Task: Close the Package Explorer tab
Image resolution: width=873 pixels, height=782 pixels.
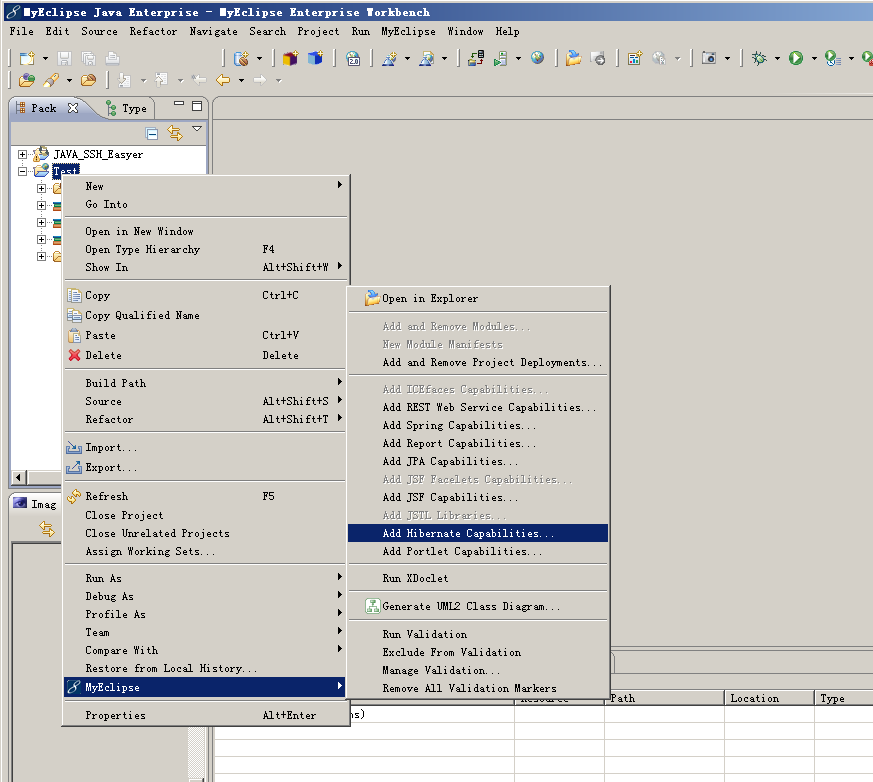Action: point(73,108)
